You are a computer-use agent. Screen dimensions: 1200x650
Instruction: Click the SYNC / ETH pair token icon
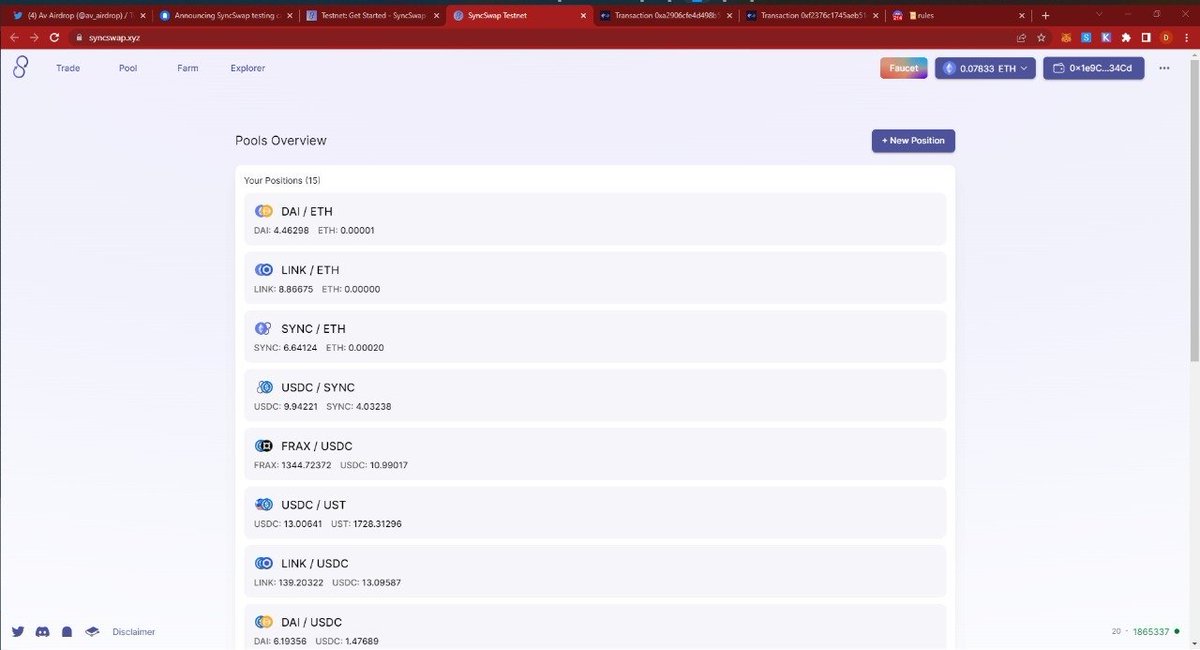pos(263,329)
